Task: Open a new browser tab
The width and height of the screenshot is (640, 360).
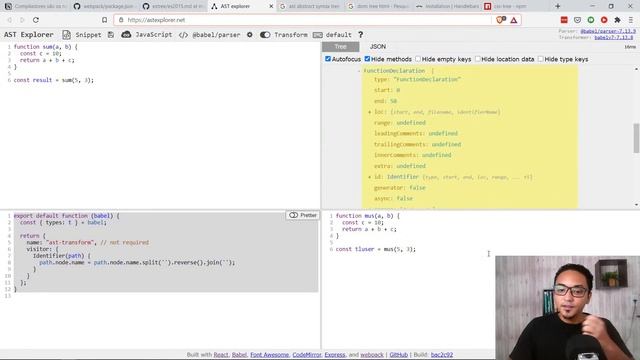Action: tap(558, 7)
